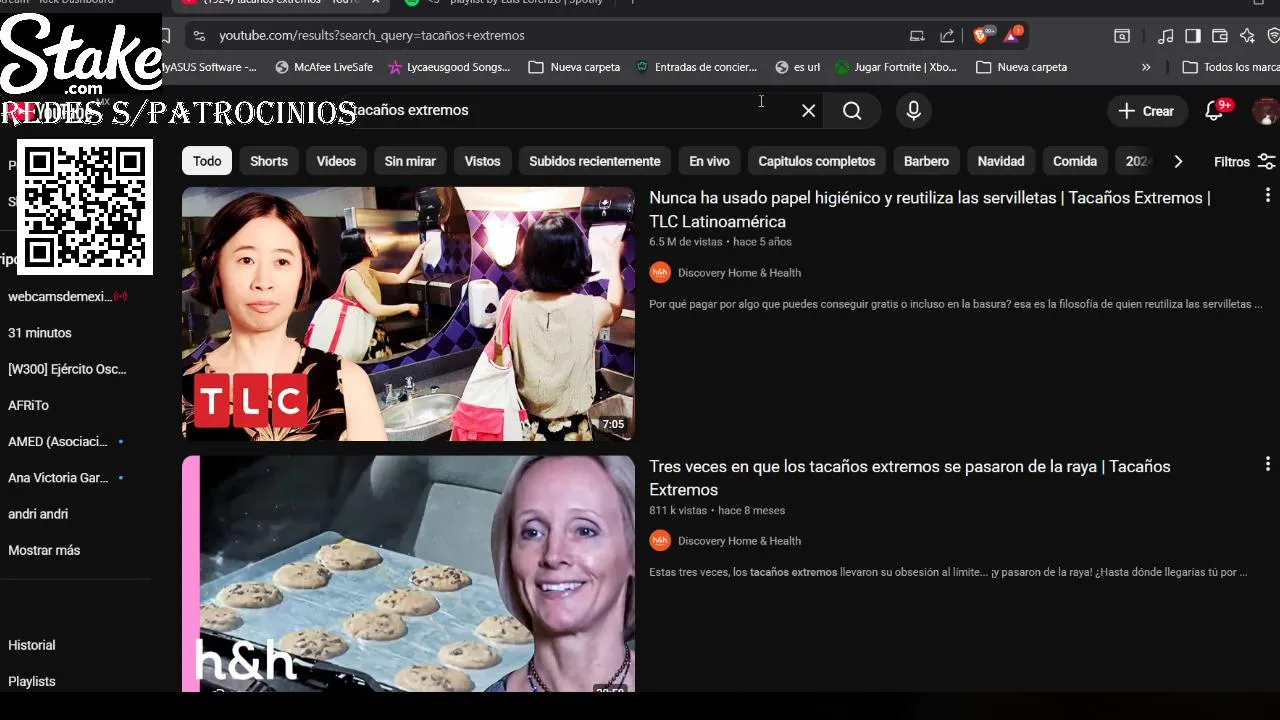This screenshot has height=720, width=1280.
Task: Toggle the browser sidebar panel icon
Action: click(1192, 36)
